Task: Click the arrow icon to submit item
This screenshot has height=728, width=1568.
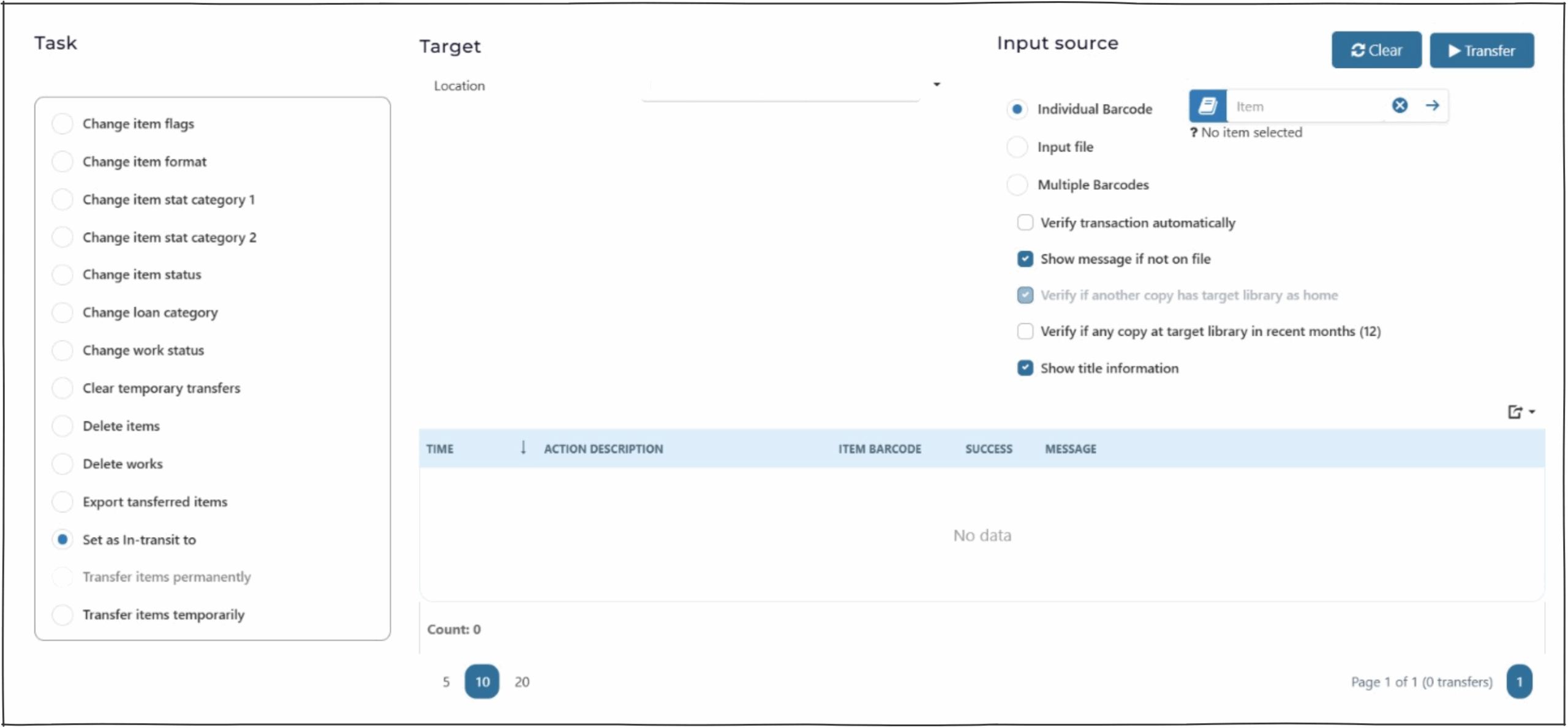Action: pyautogui.click(x=1431, y=105)
